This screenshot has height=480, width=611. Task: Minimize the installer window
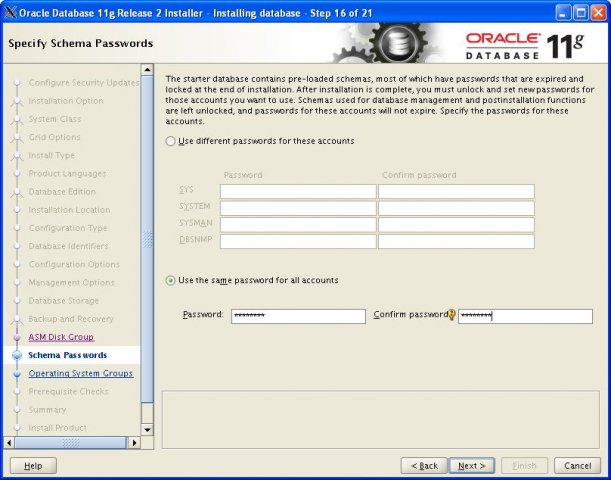[563, 12]
